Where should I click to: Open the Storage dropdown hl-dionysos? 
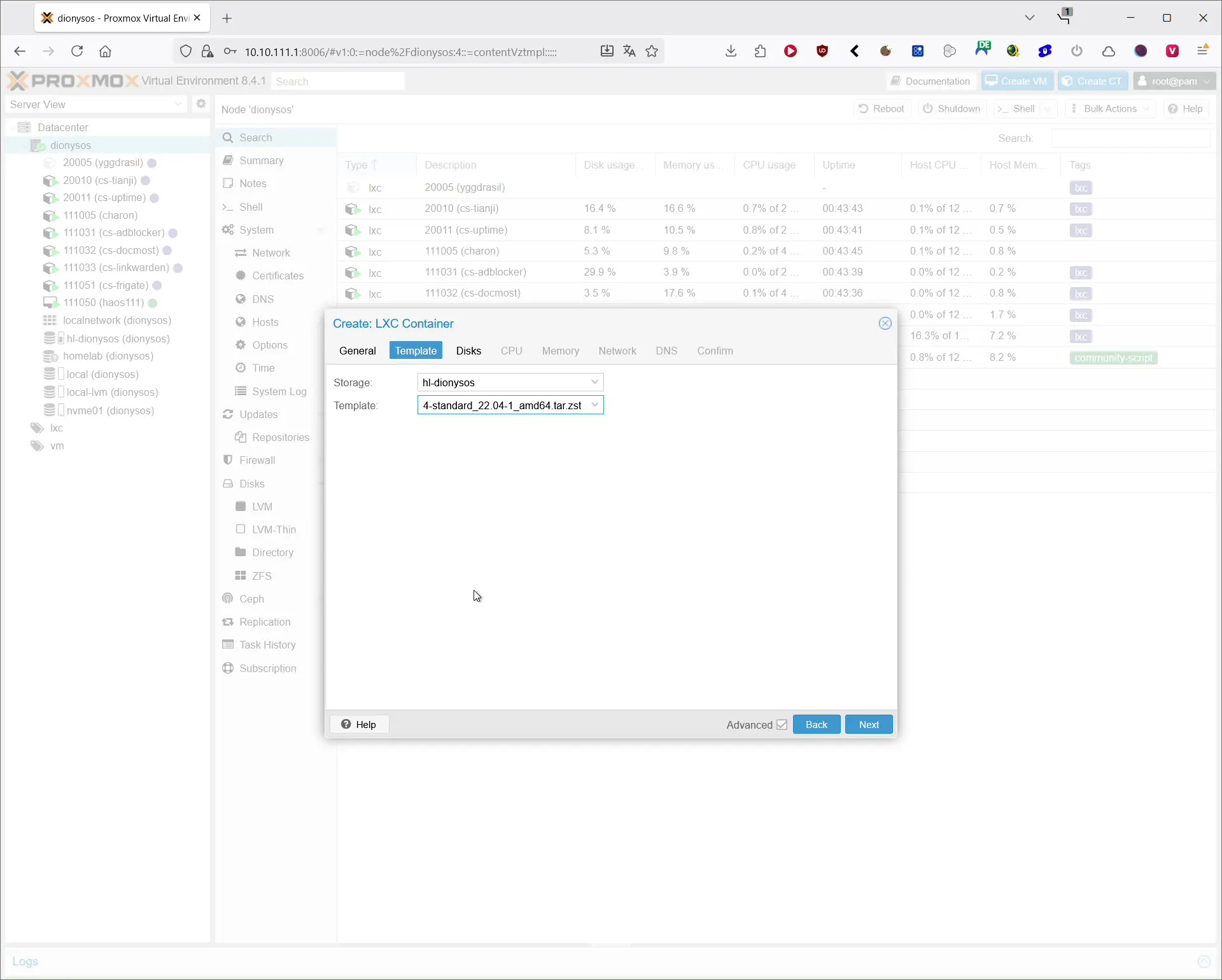[x=594, y=382]
